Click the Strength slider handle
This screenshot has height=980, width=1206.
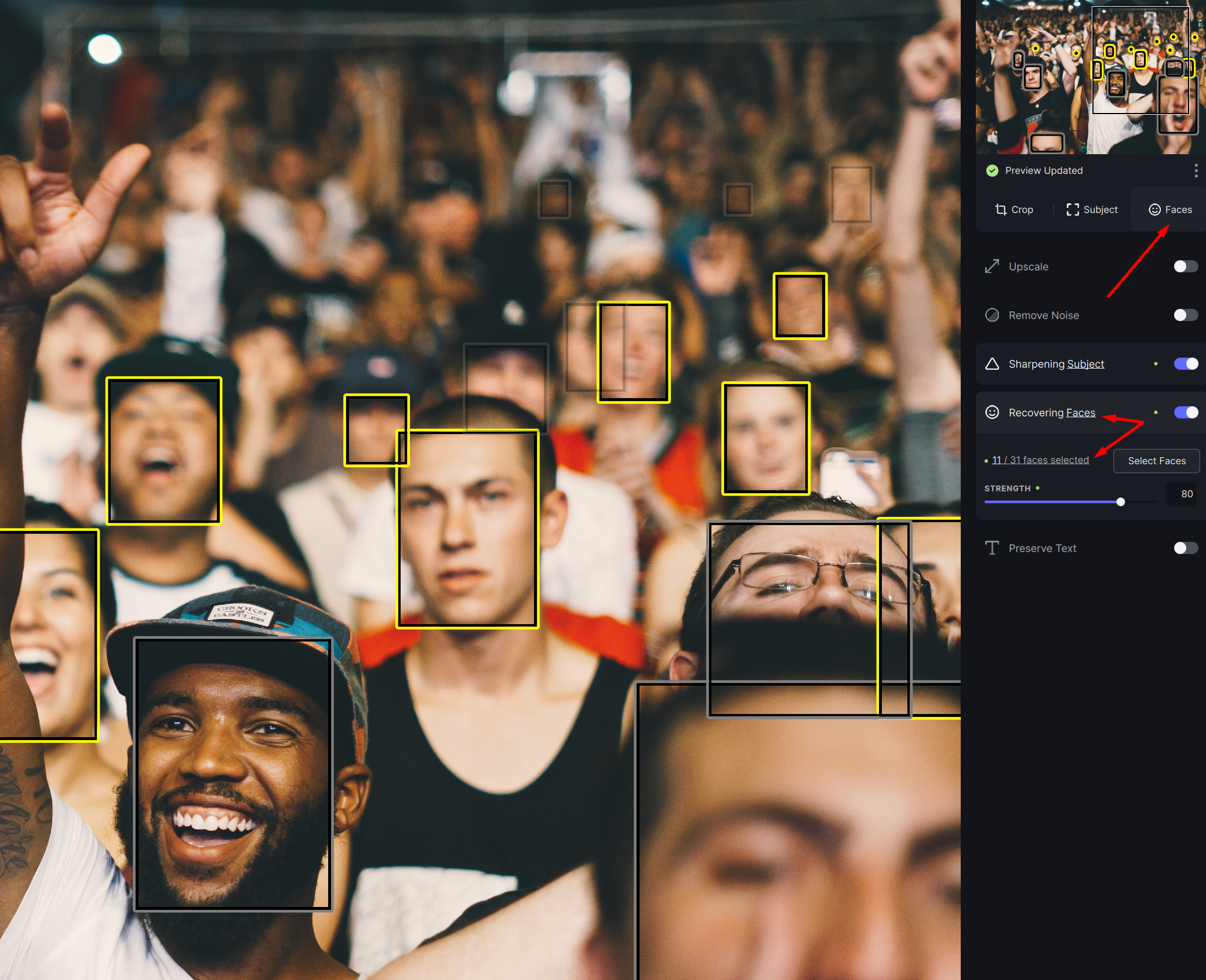tap(1121, 502)
